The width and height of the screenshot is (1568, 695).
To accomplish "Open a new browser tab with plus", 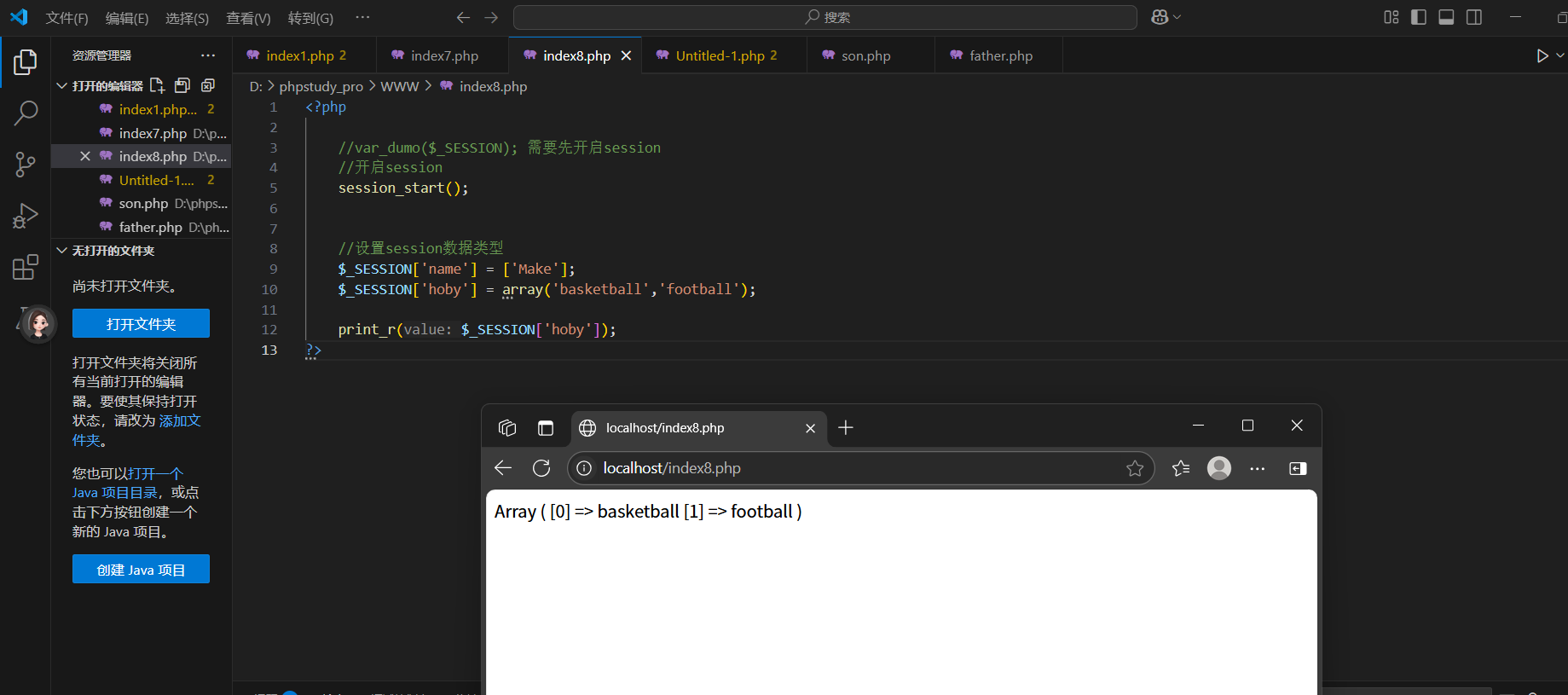I will click(x=846, y=427).
